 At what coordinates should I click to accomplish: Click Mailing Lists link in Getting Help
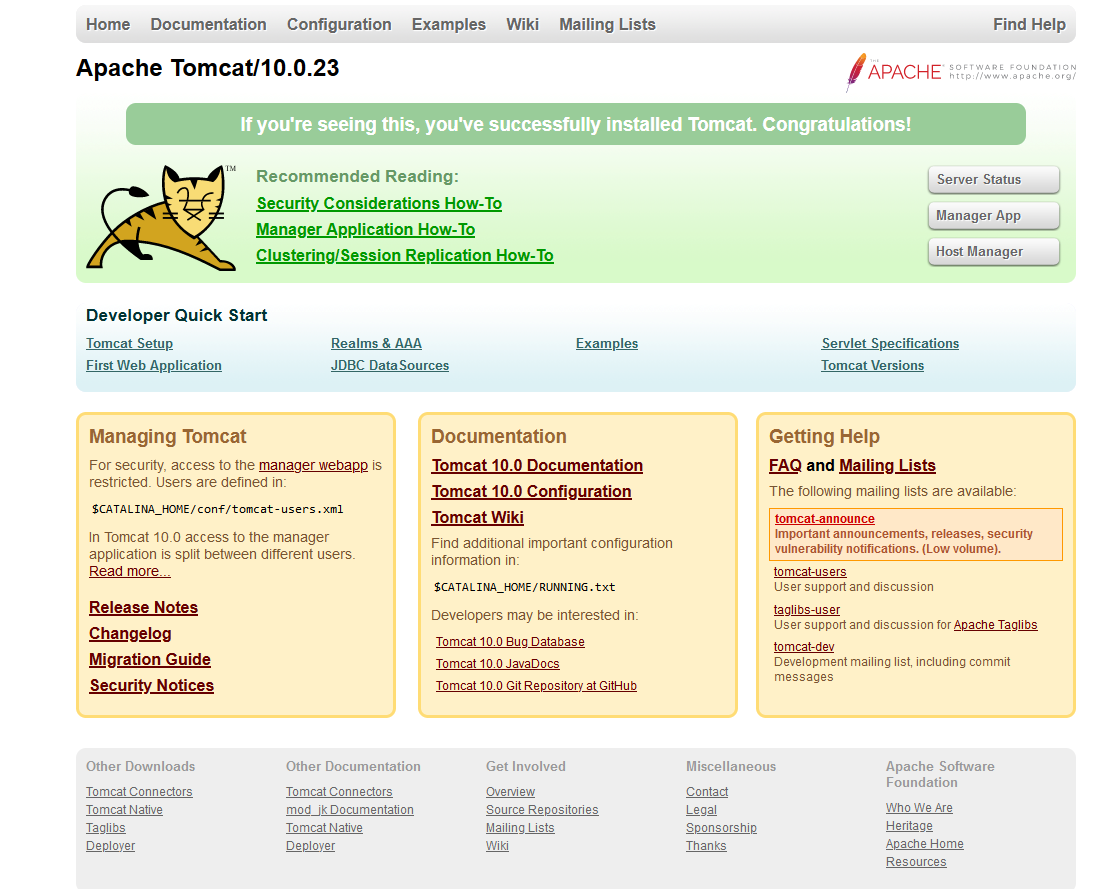tap(887, 465)
